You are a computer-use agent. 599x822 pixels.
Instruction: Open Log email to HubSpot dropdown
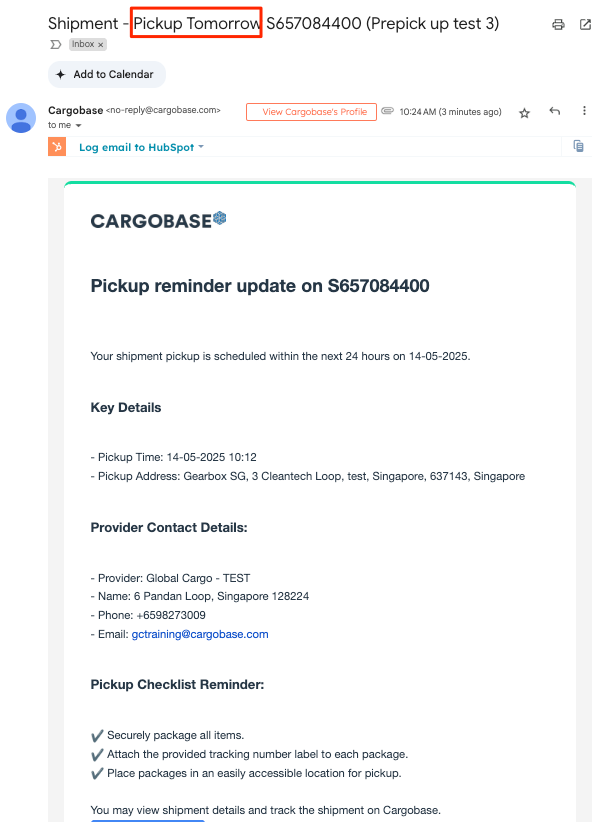141,147
